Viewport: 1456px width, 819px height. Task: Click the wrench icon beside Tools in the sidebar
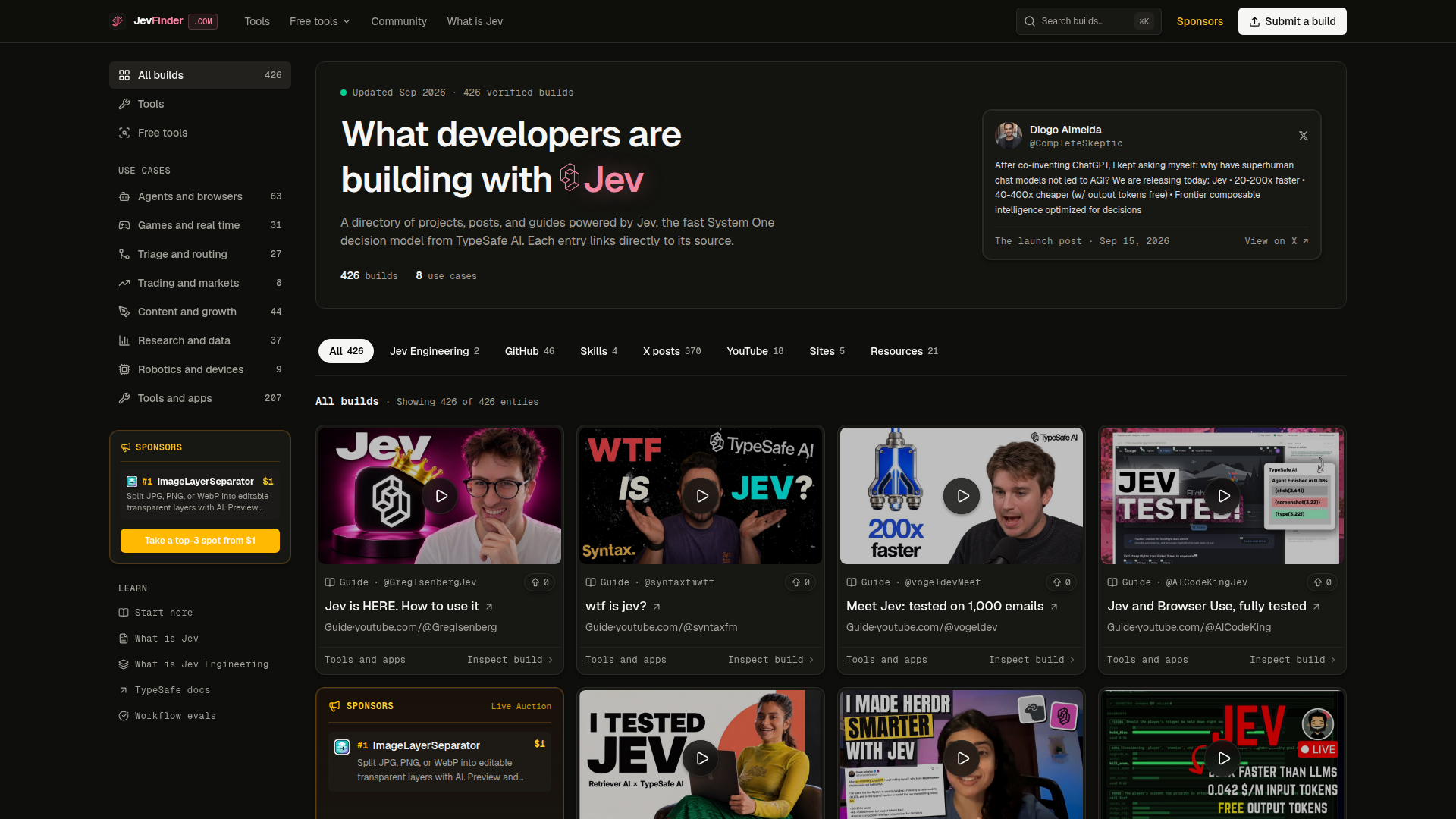coord(124,104)
